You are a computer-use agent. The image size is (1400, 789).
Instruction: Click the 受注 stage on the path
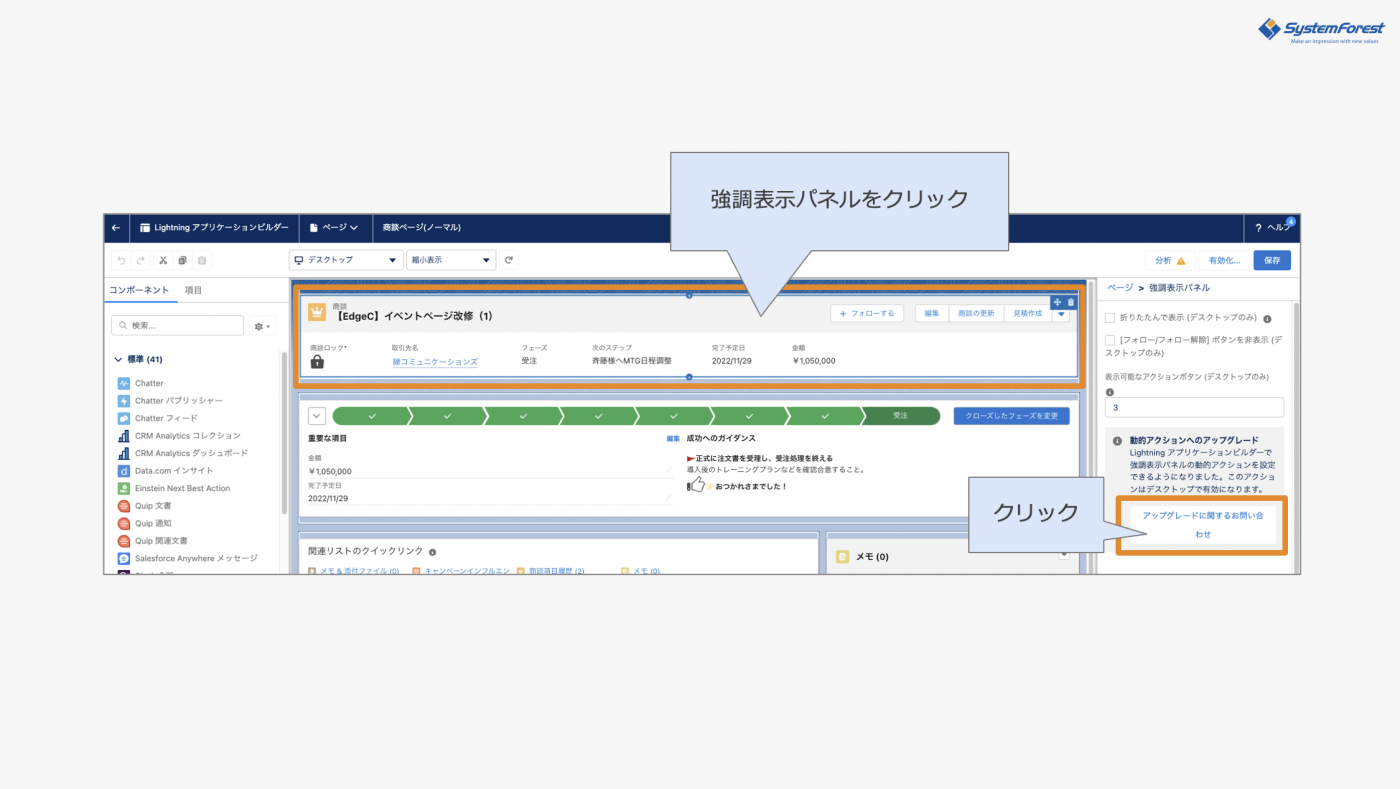(x=900, y=416)
